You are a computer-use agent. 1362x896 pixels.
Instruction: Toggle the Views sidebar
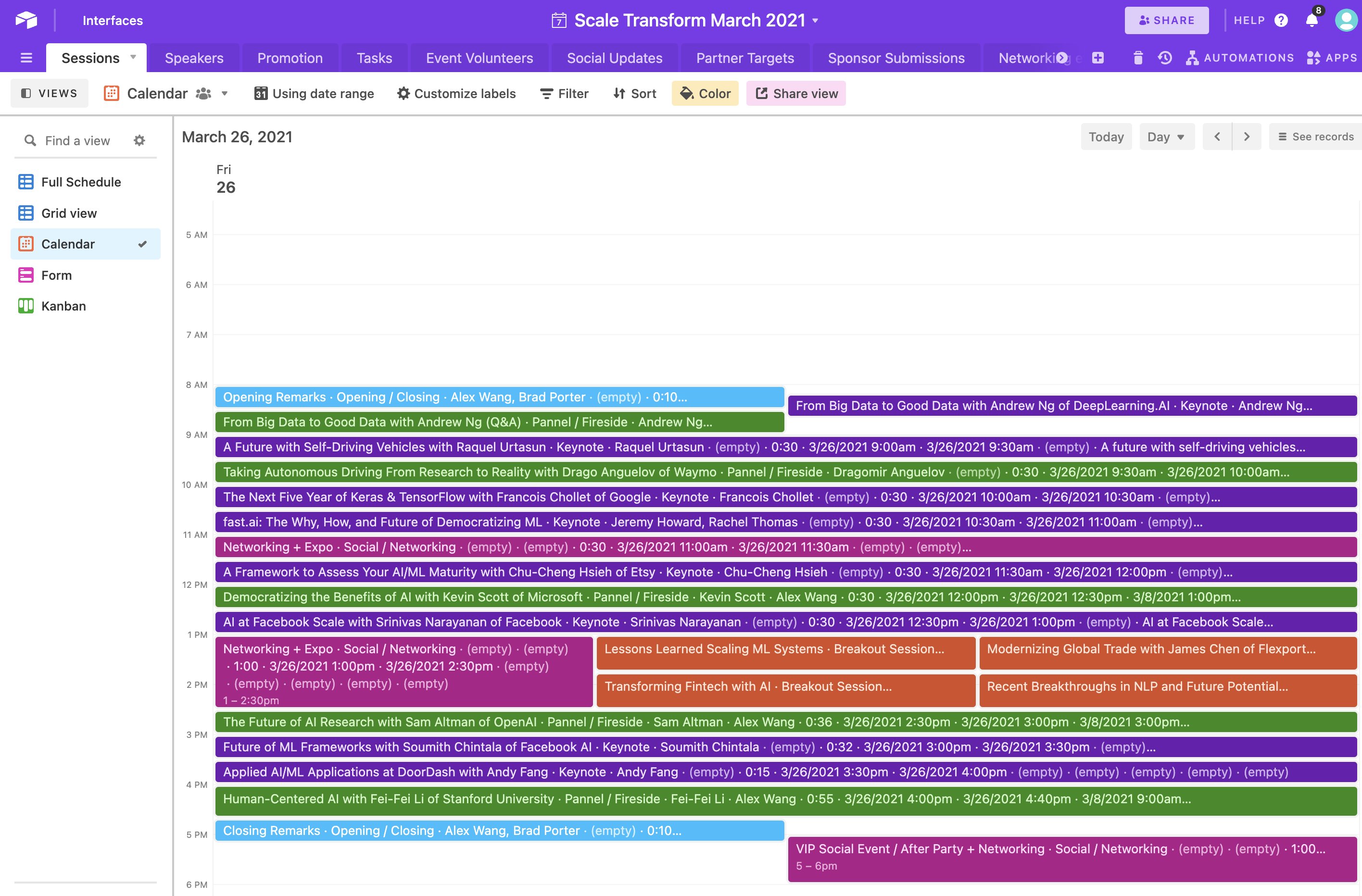coord(49,93)
